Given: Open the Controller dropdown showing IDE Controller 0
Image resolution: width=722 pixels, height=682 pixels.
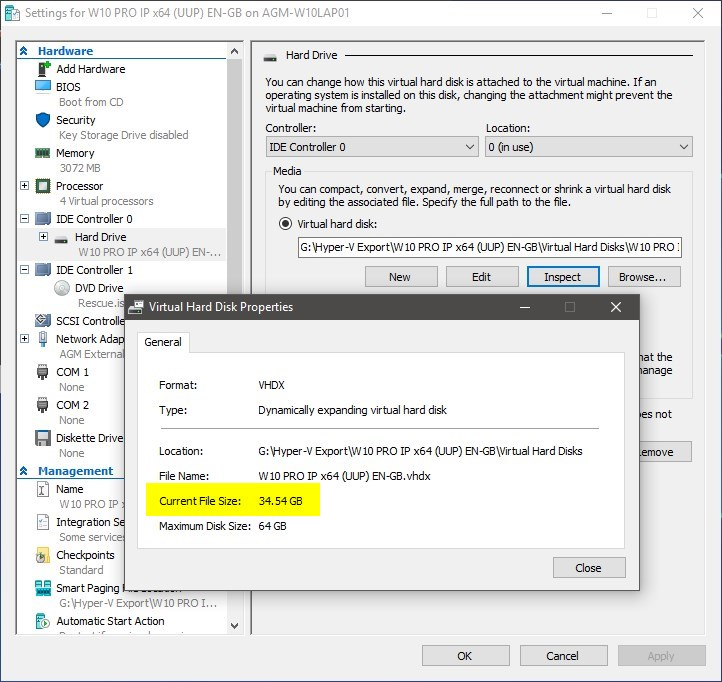Looking at the screenshot, I should pos(372,147).
